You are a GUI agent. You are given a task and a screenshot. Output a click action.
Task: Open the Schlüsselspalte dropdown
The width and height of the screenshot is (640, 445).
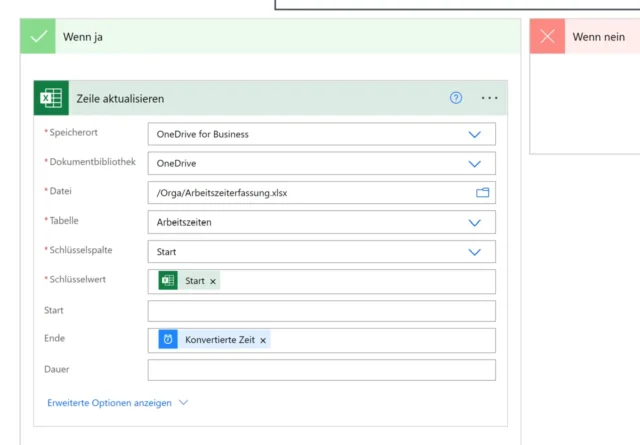pos(474,252)
